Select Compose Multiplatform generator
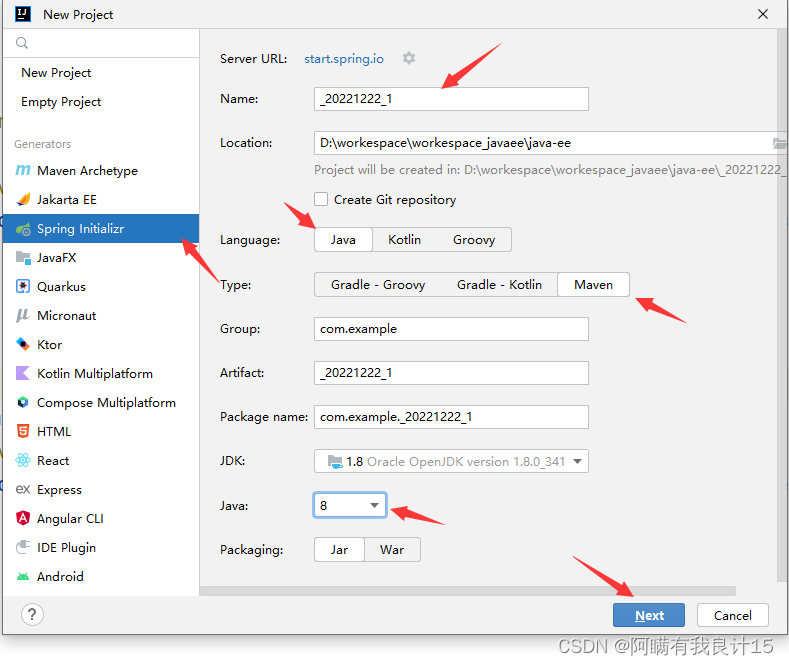The height and width of the screenshot is (665, 789). [101, 402]
